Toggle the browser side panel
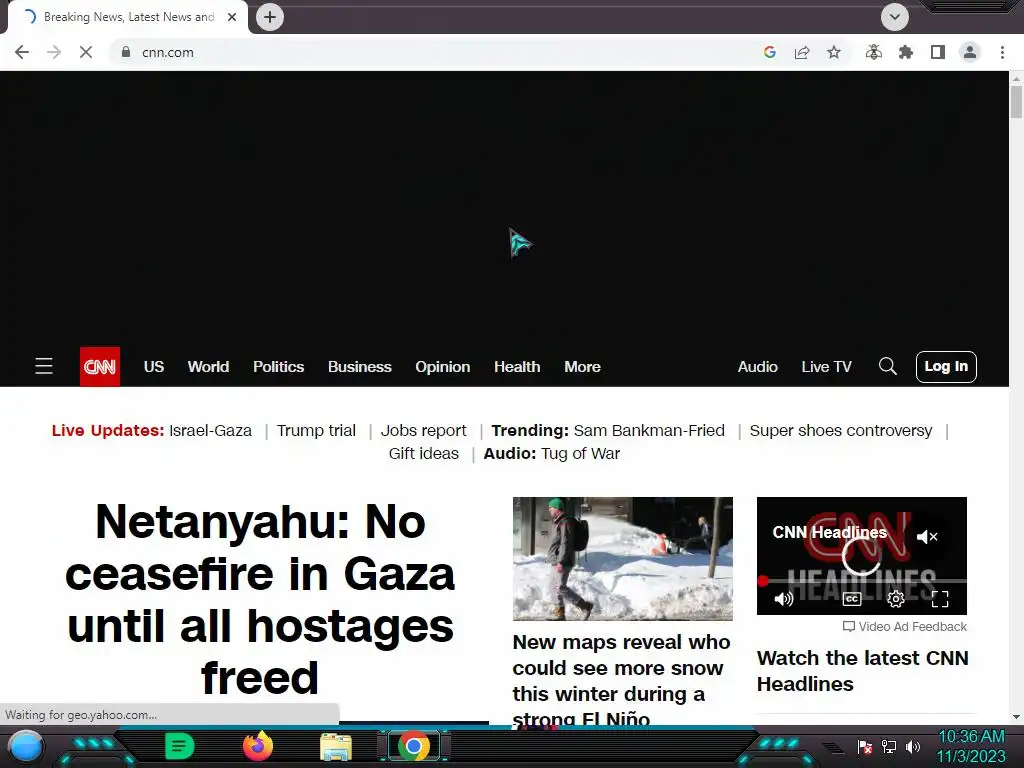The image size is (1024, 768). click(938, 52)
